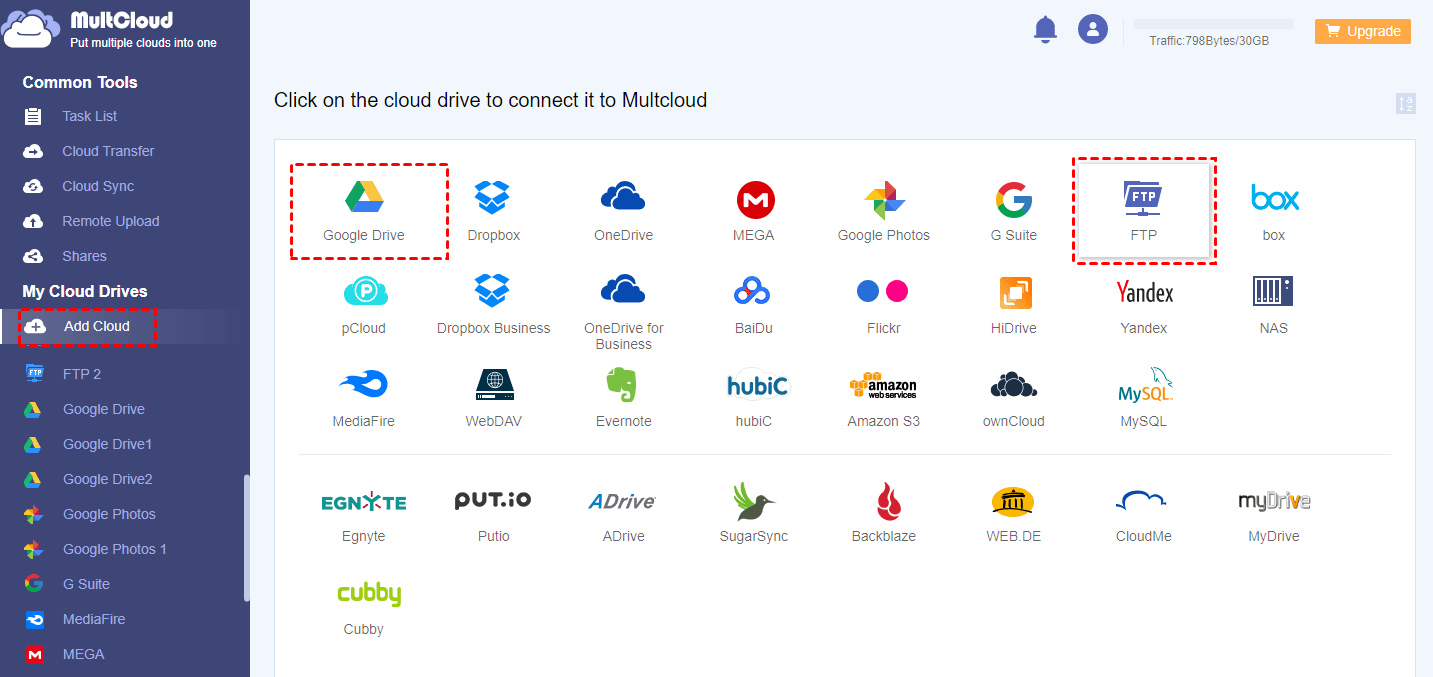Select OneDrive for Business icon

[623, 290]
